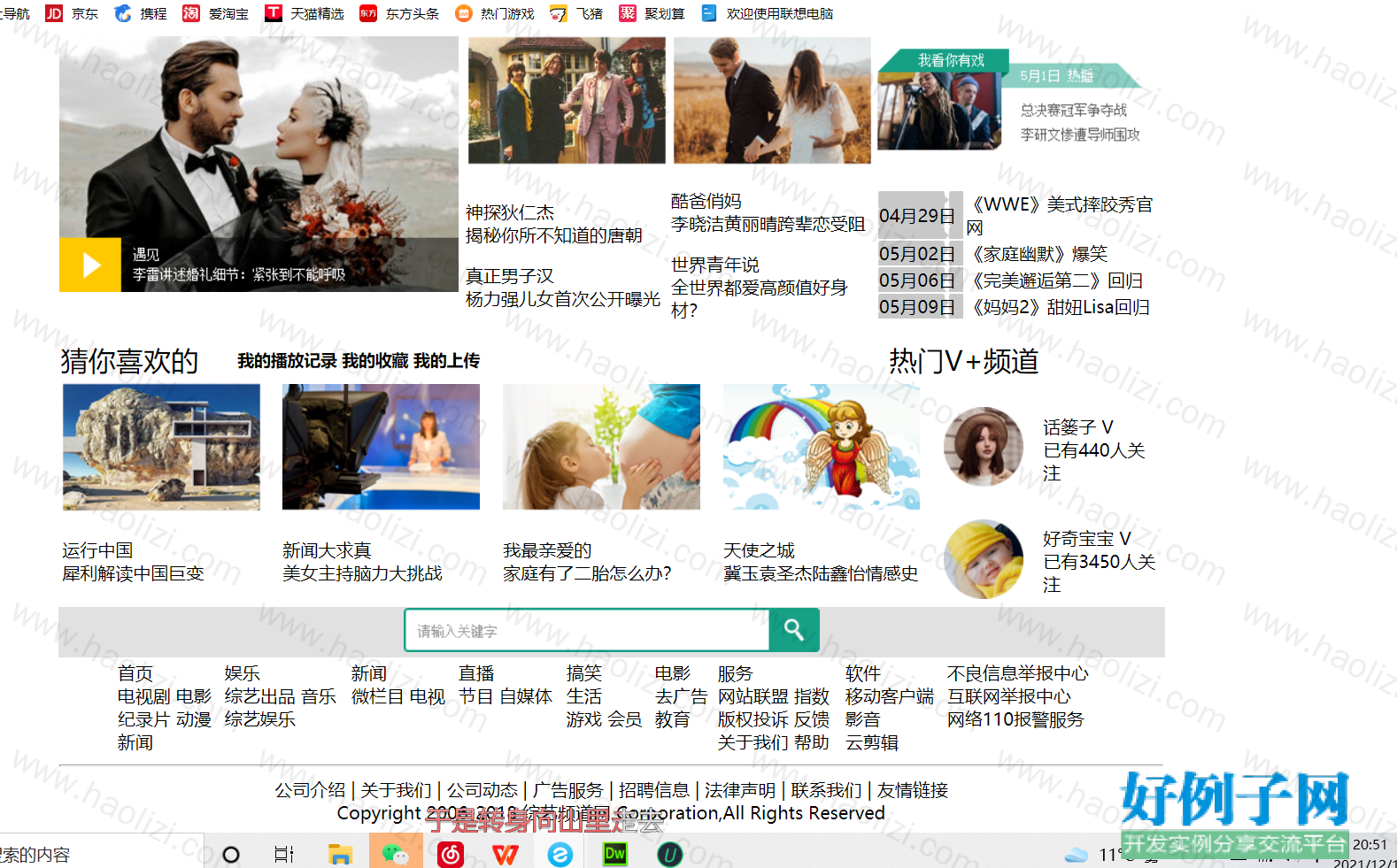Switch to 我的播放记录 tab
Screen dimensions: 1397x868
point(287,361)
